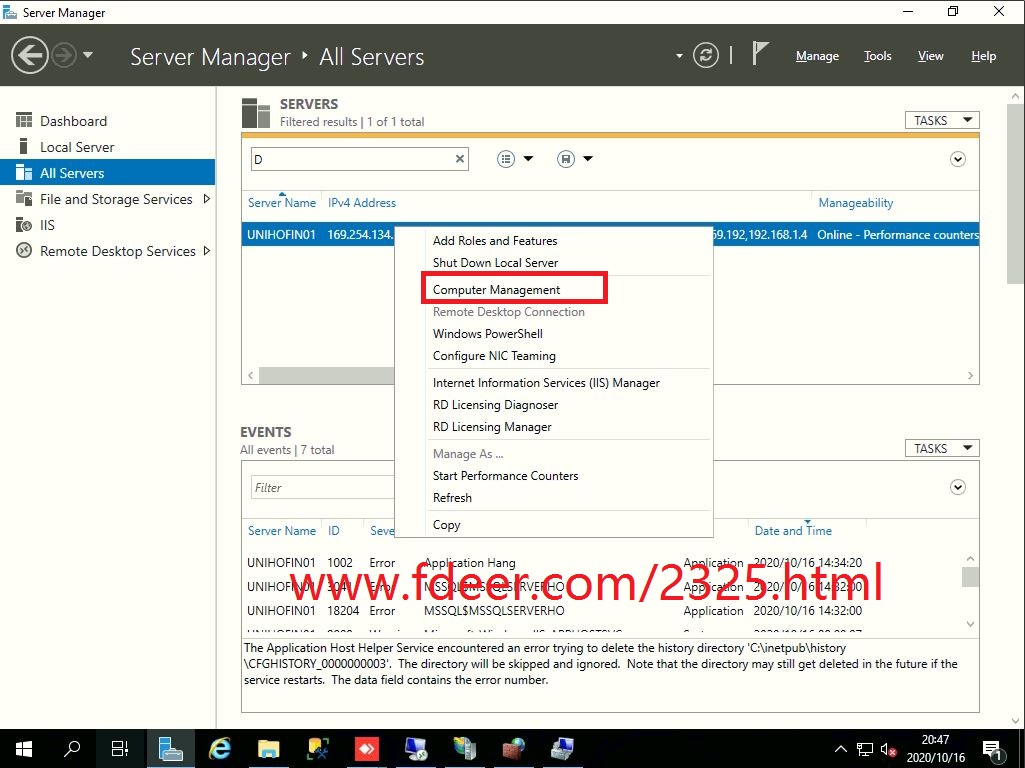Select All Servers in the sidebar
The height and width of the screenshot is (768, 1025).
108,173
